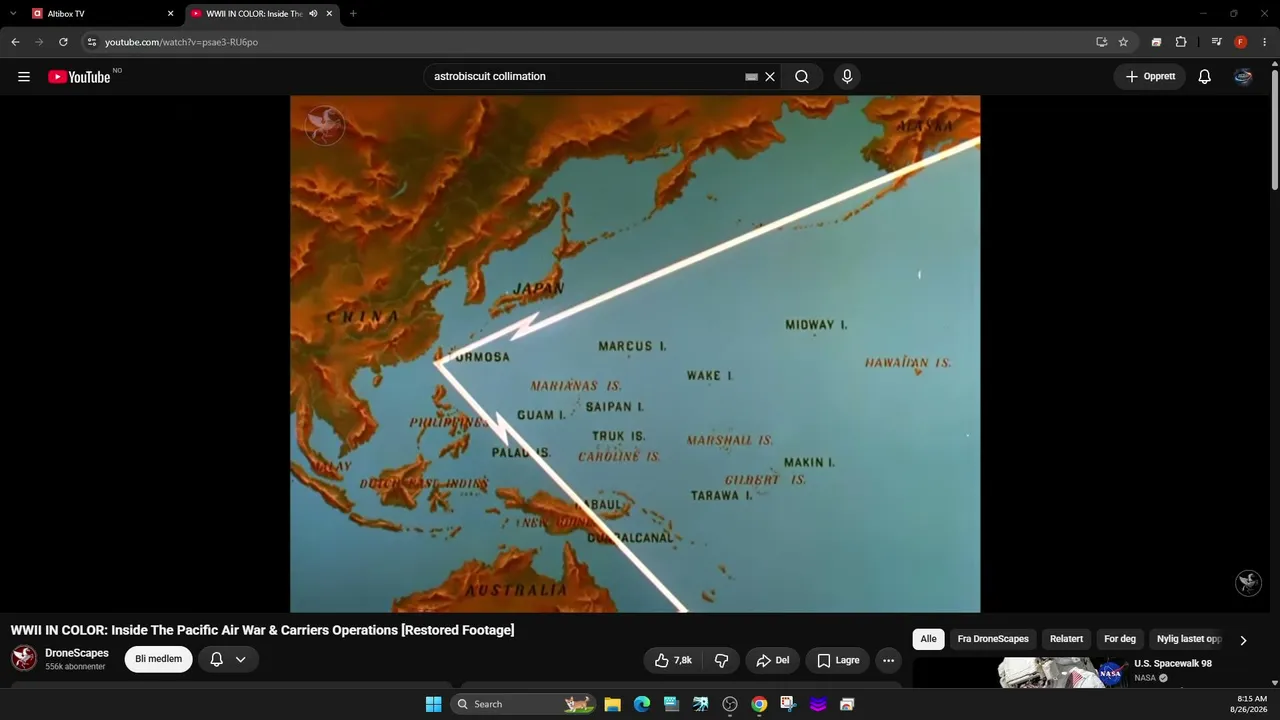Open the U.S. Spacewalk 98 thumbnail
This screenshot has height=720, width=1280.
1020,673
